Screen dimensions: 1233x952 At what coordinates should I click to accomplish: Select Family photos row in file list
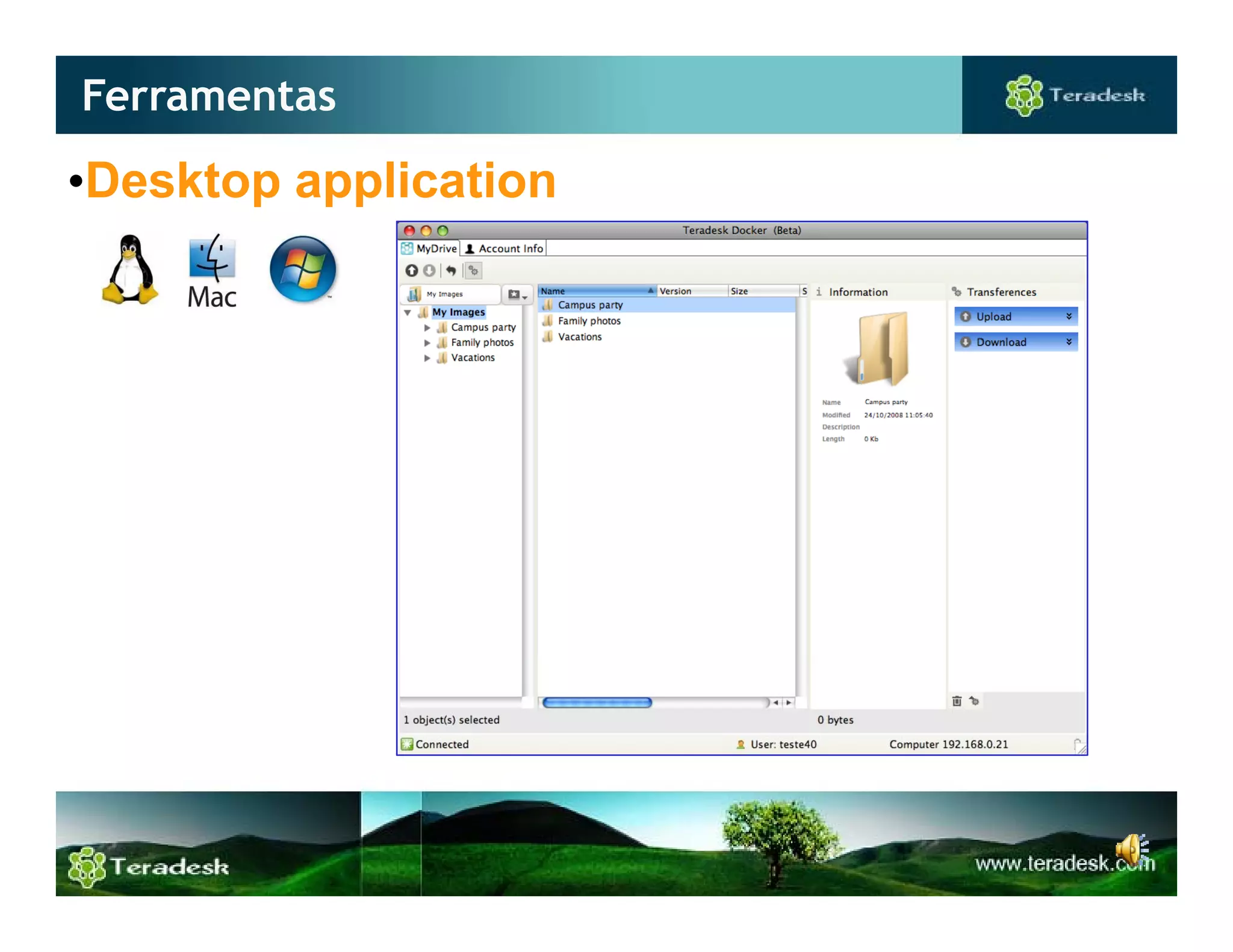coord(666,321)
